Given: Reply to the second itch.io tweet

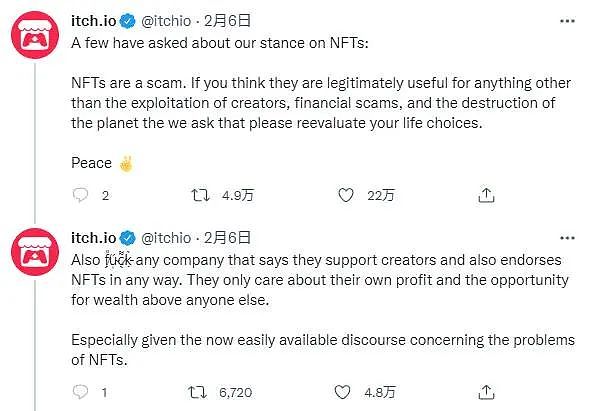Looking at the screenshot, I should 80,392.
